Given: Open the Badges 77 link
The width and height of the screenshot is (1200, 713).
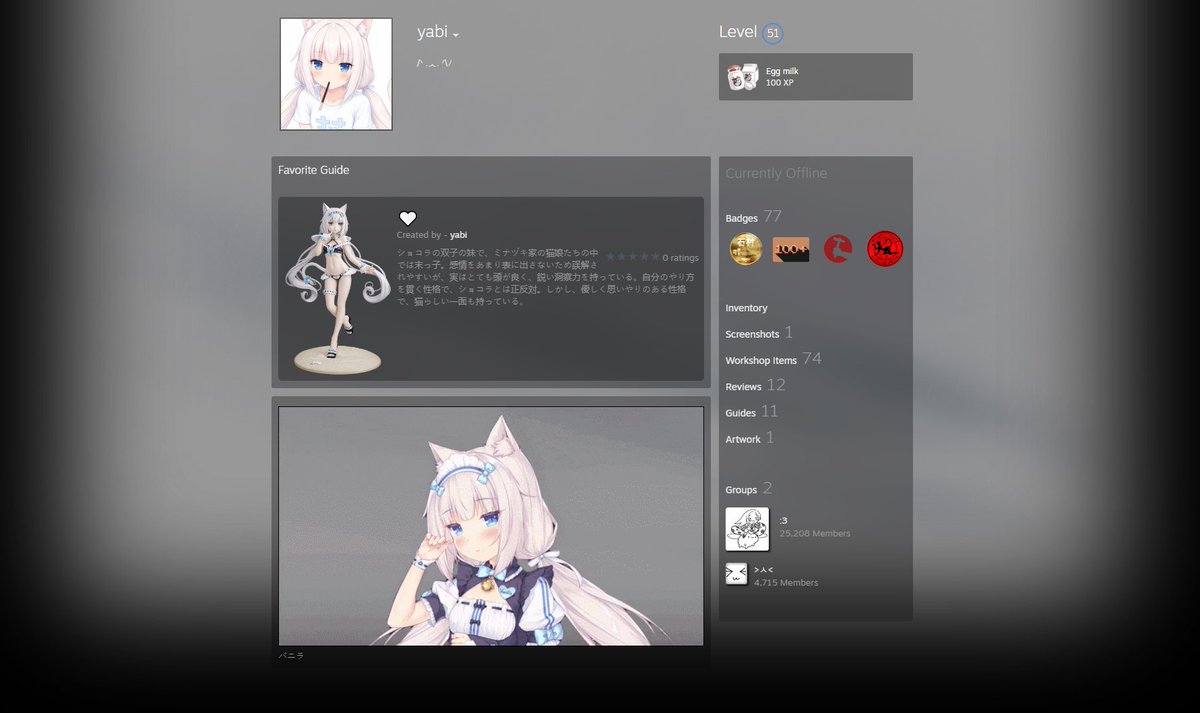Looking at the screenshot, I should (x=754, y=217).
